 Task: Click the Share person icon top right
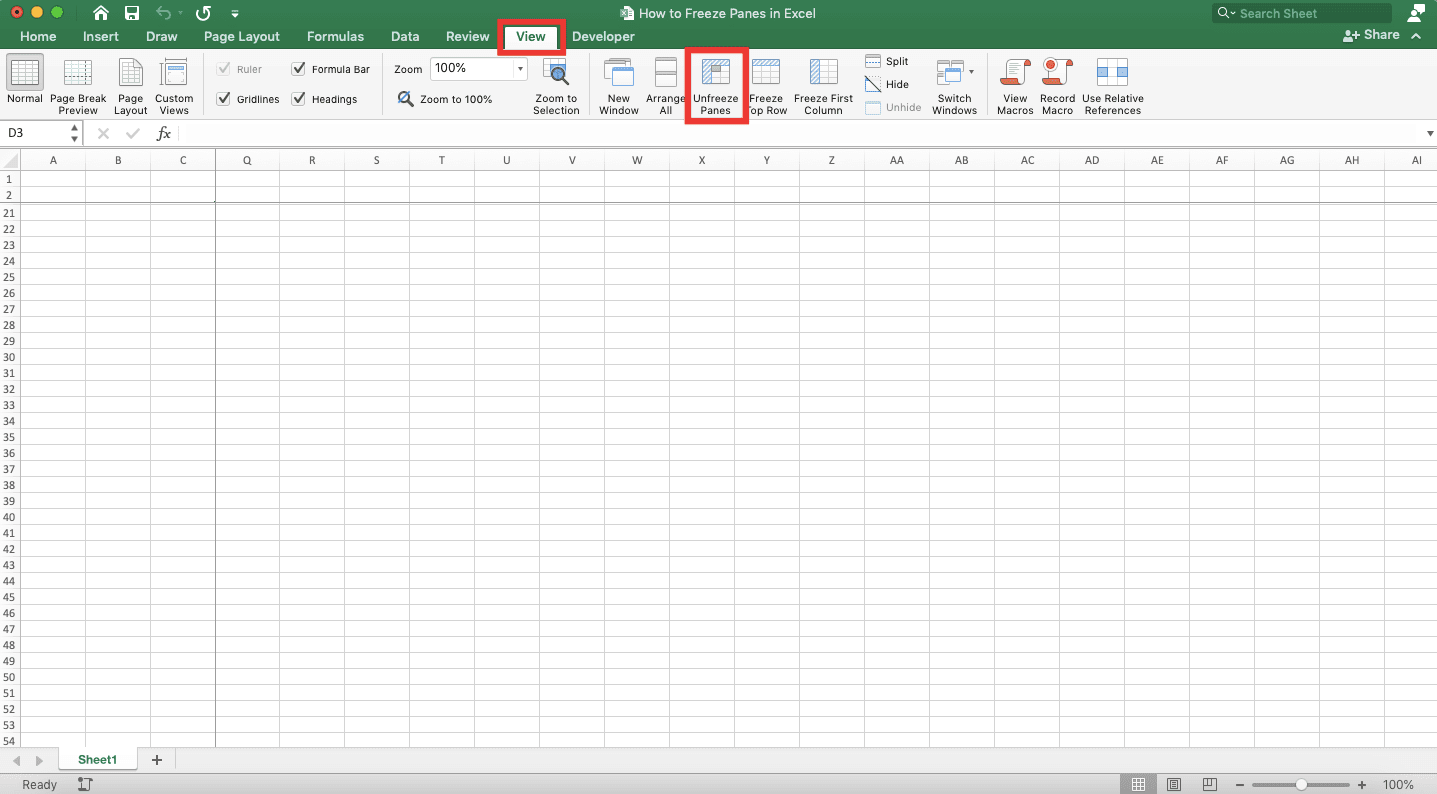click(1415, 13)
